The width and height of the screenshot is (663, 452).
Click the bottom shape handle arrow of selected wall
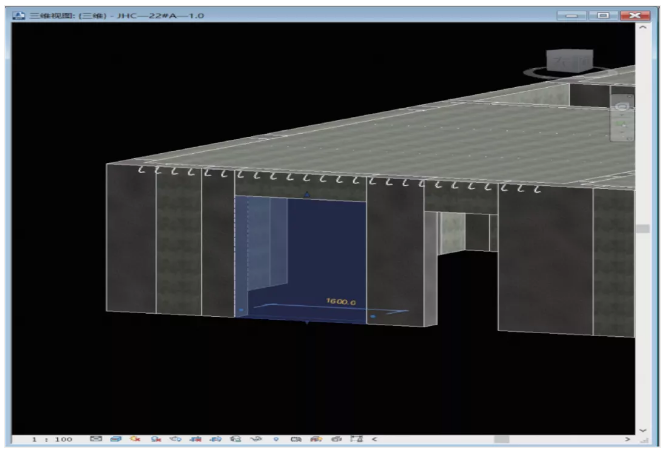[x=307, y=323]
